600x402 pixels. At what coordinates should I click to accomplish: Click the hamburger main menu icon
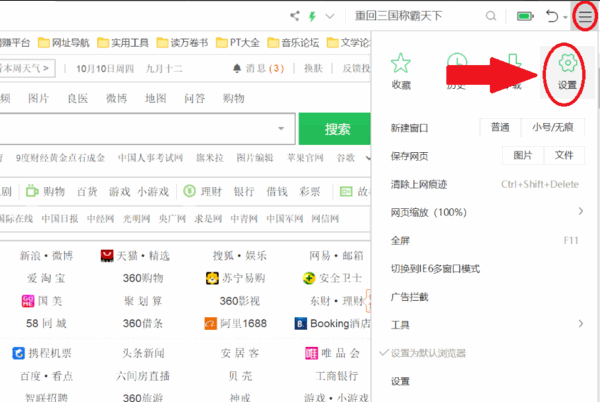(x=584, y=15)
